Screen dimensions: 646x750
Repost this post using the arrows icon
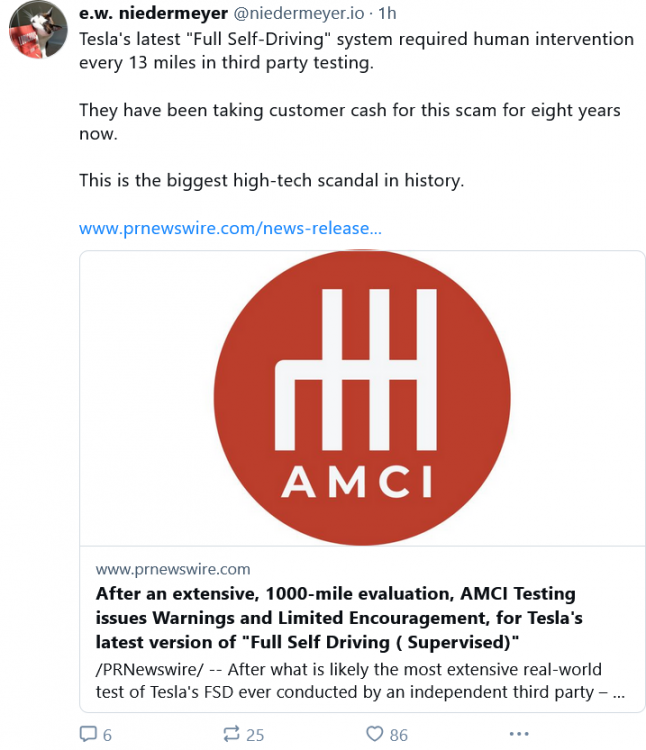[x=232, y=734]
